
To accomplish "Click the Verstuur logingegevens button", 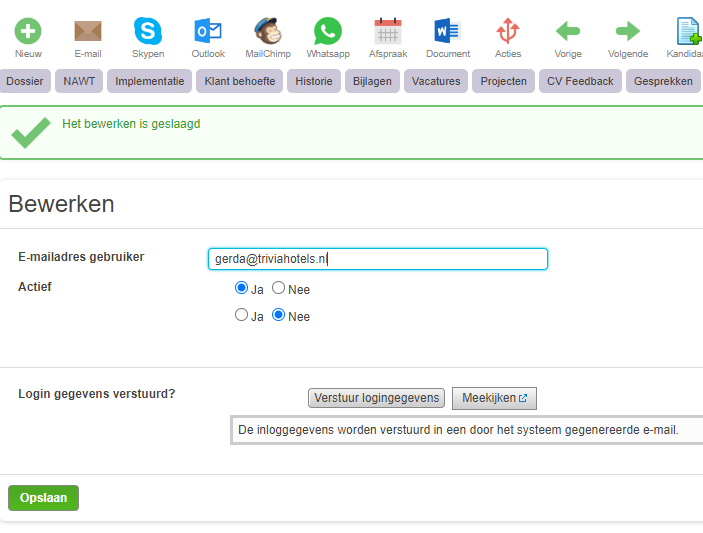I will tap(376, 398).
